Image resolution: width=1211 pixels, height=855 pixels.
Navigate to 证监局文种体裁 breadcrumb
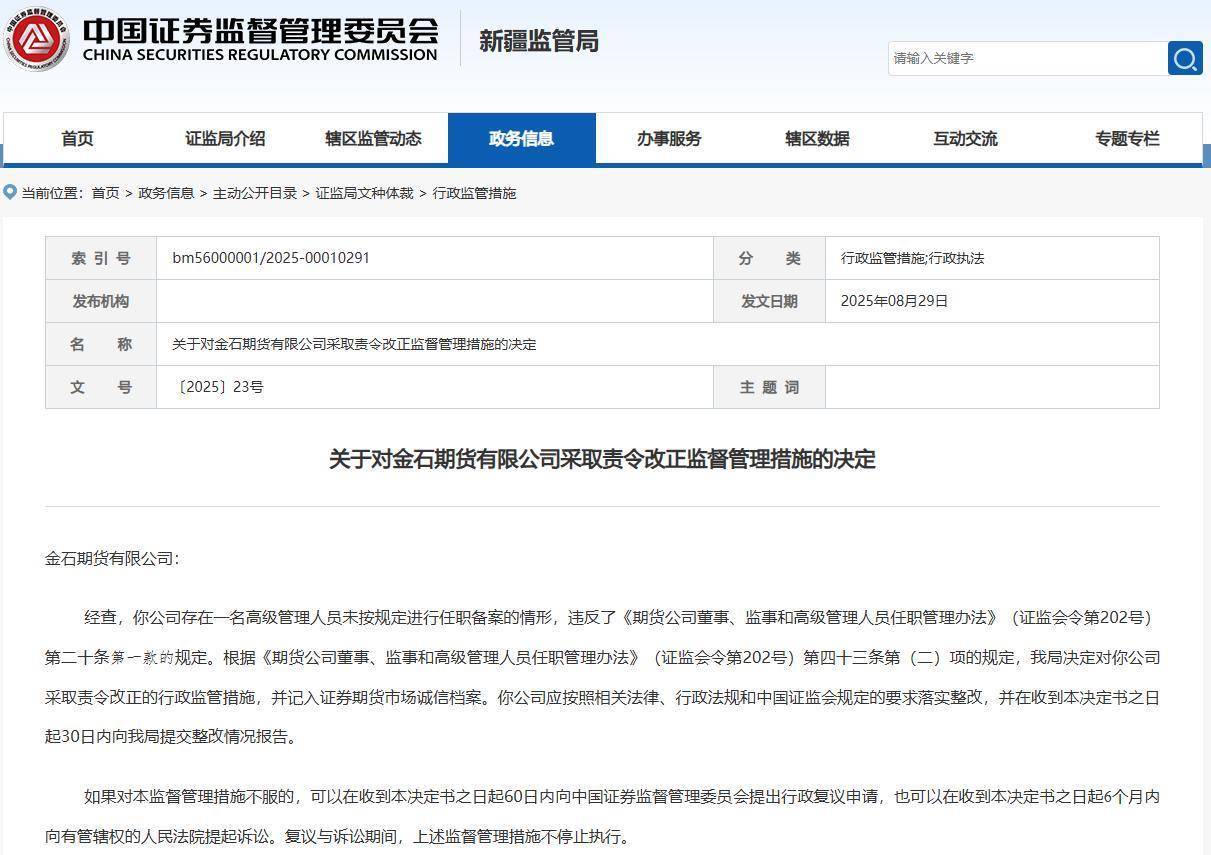coord(364,193)
